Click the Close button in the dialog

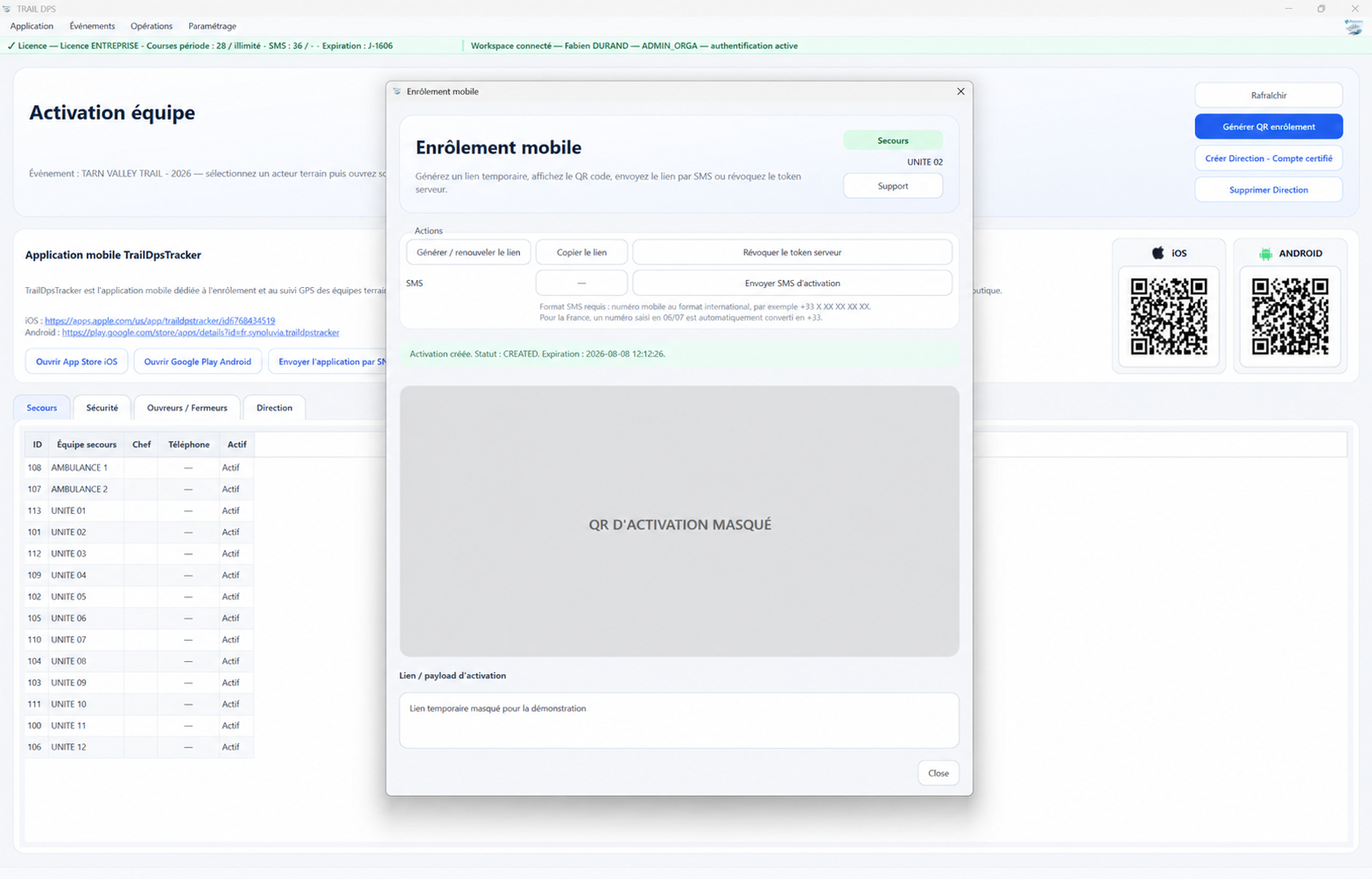tap(939, 773)
